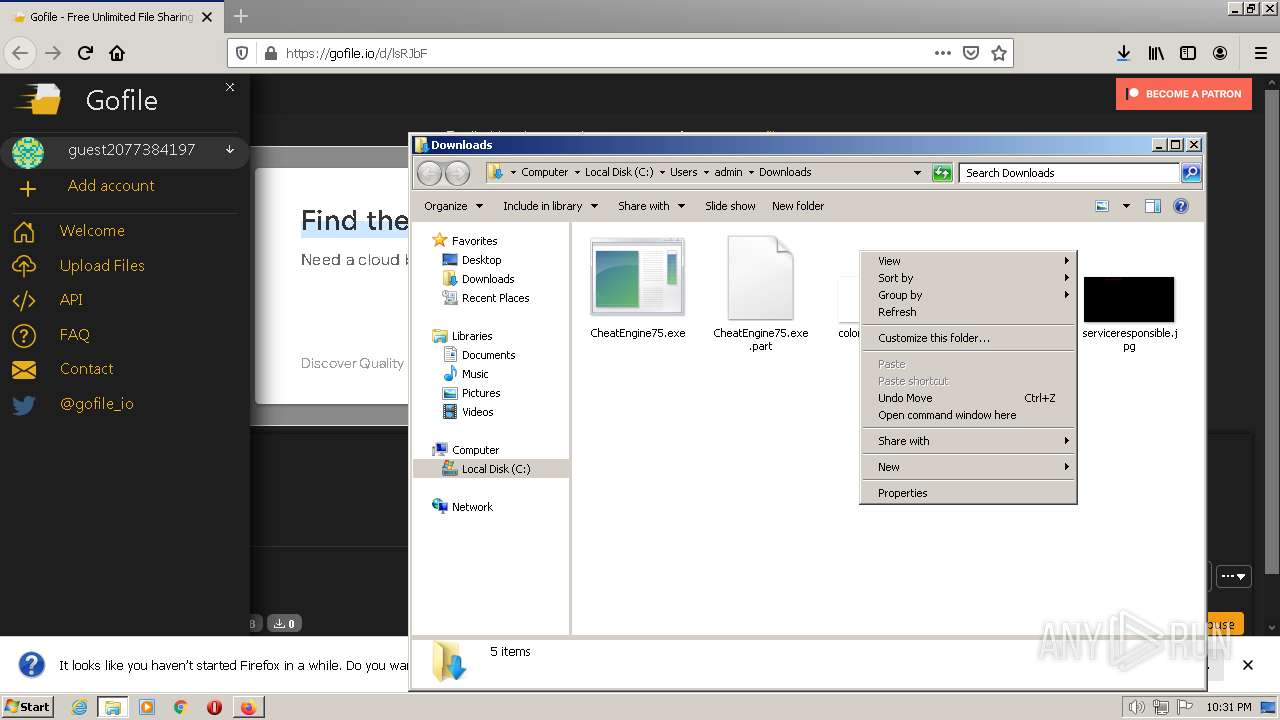Choose Customize this folder option
The height and width of the screenshot is (720, 1280).
(968, 338)
